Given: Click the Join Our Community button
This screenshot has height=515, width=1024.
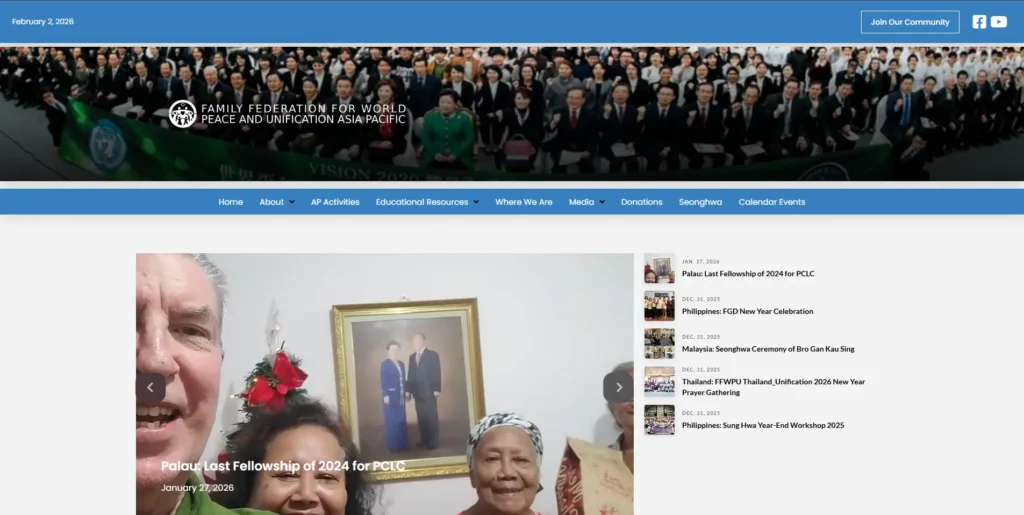Looking at the screenshot, I should [x=909, y=22].
